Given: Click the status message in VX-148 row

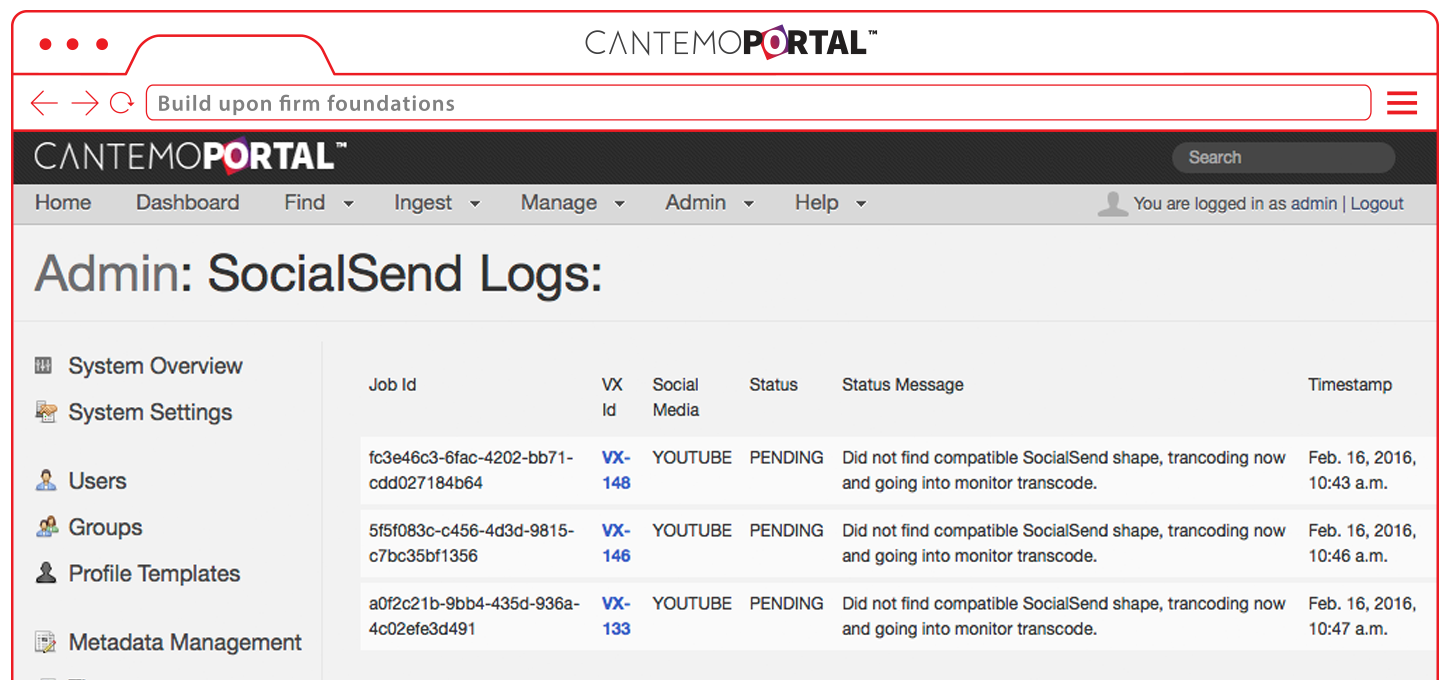Looking at the screenshot, I should pyautogui.click(x=1064, y=470).
